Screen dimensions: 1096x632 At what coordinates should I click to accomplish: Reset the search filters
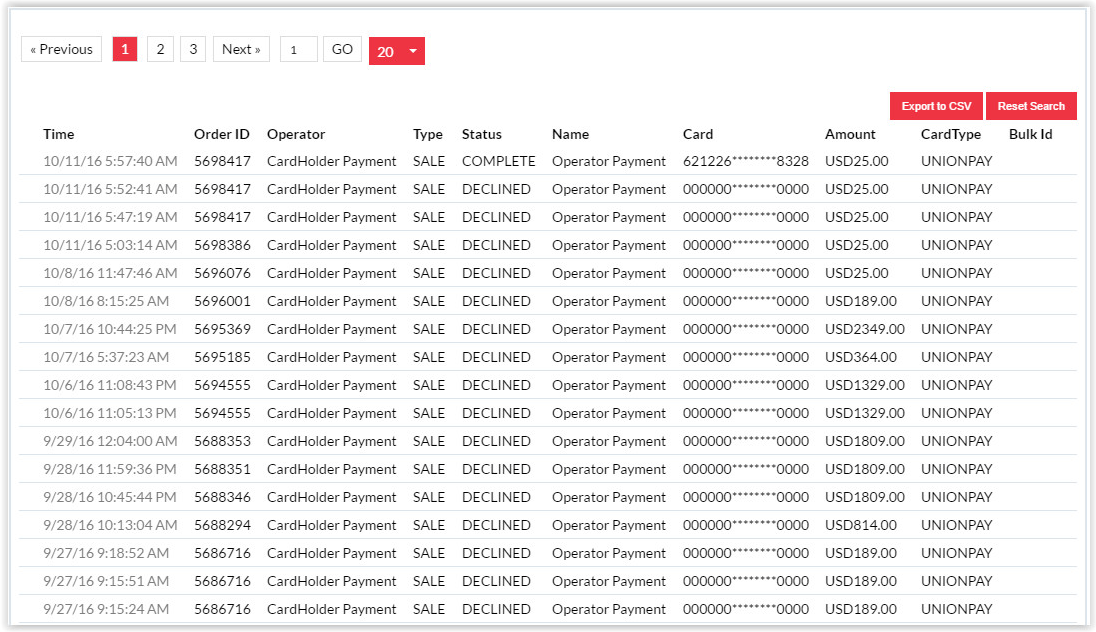[1031, 106]
